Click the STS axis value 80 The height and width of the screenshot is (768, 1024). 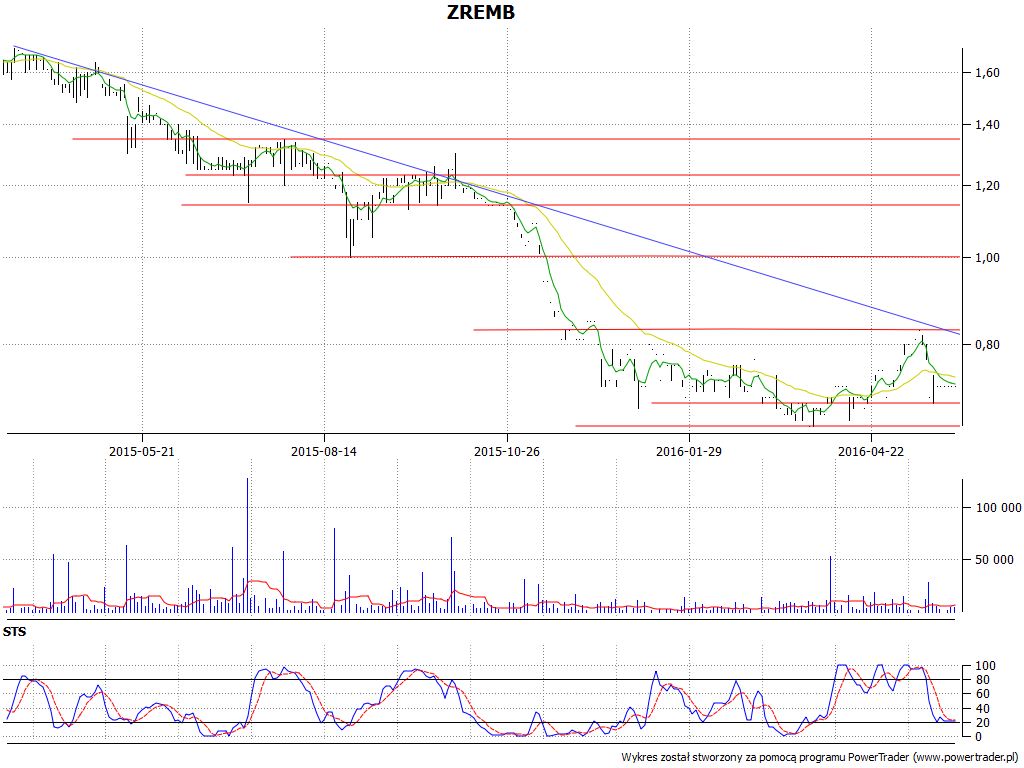982,680
